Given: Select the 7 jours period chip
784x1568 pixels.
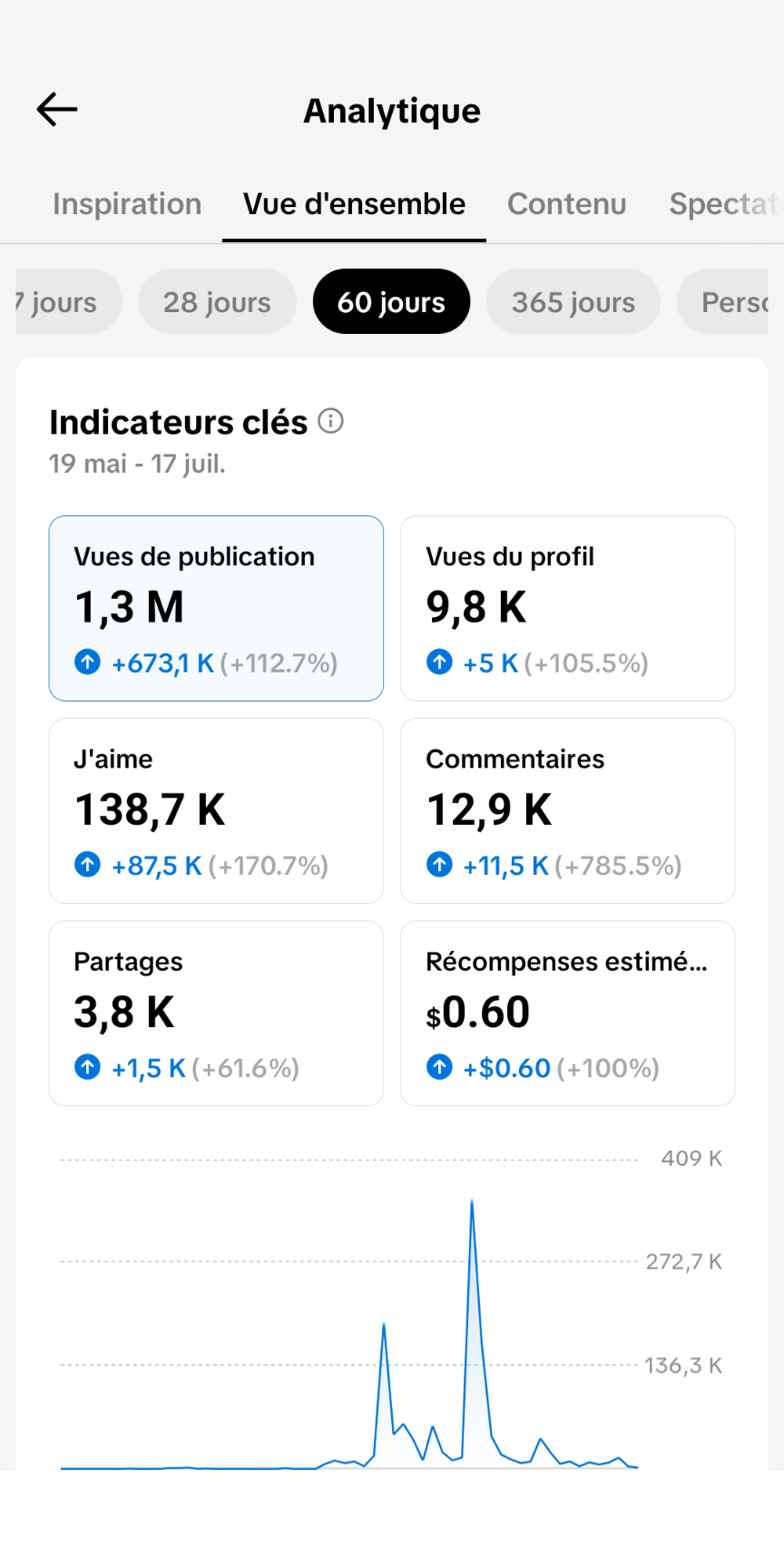Looking at the screenshot, I should (69, 301).
